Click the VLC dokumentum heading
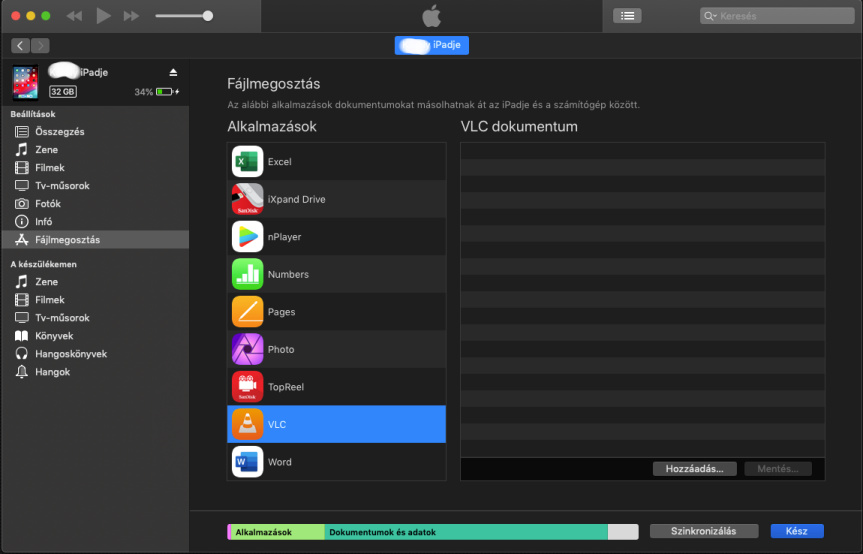863x554 pixels. coord(519,127)
